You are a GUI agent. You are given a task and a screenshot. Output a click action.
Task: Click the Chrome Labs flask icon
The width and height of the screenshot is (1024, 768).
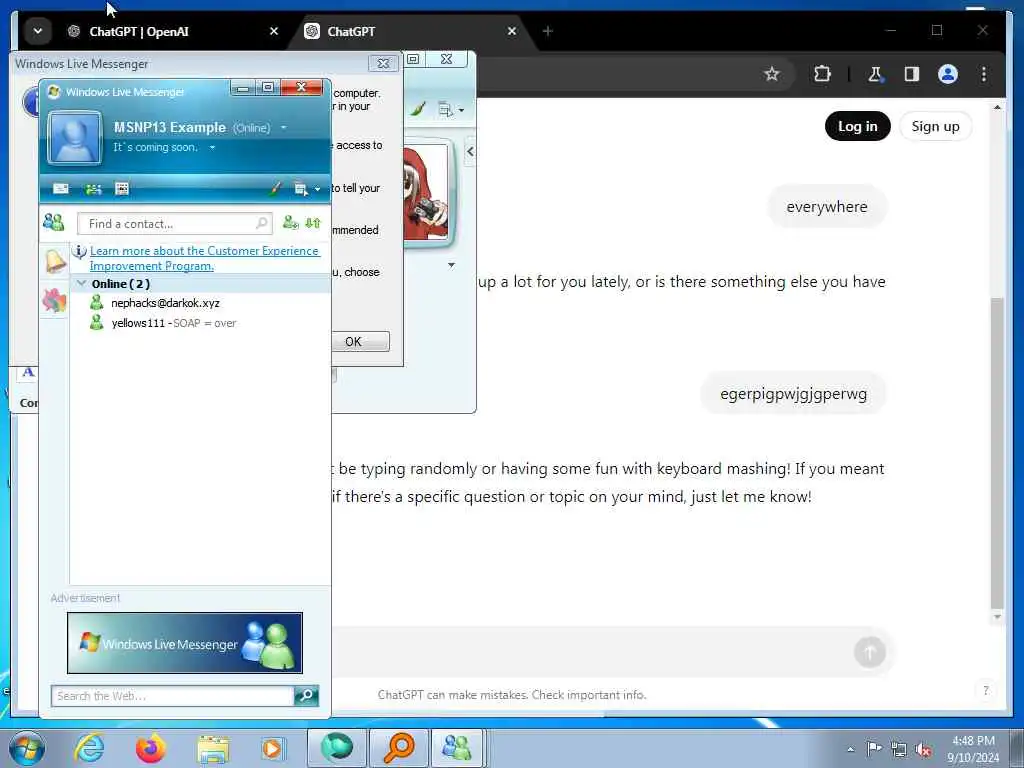[875, 74]
